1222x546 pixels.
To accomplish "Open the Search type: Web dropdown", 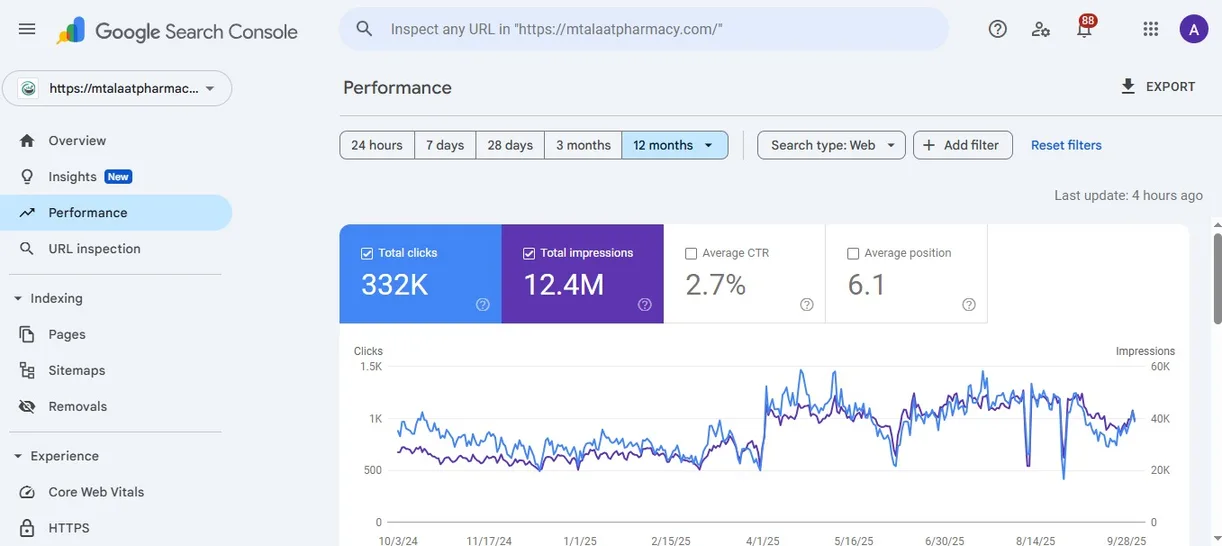I will pos(832,145).
